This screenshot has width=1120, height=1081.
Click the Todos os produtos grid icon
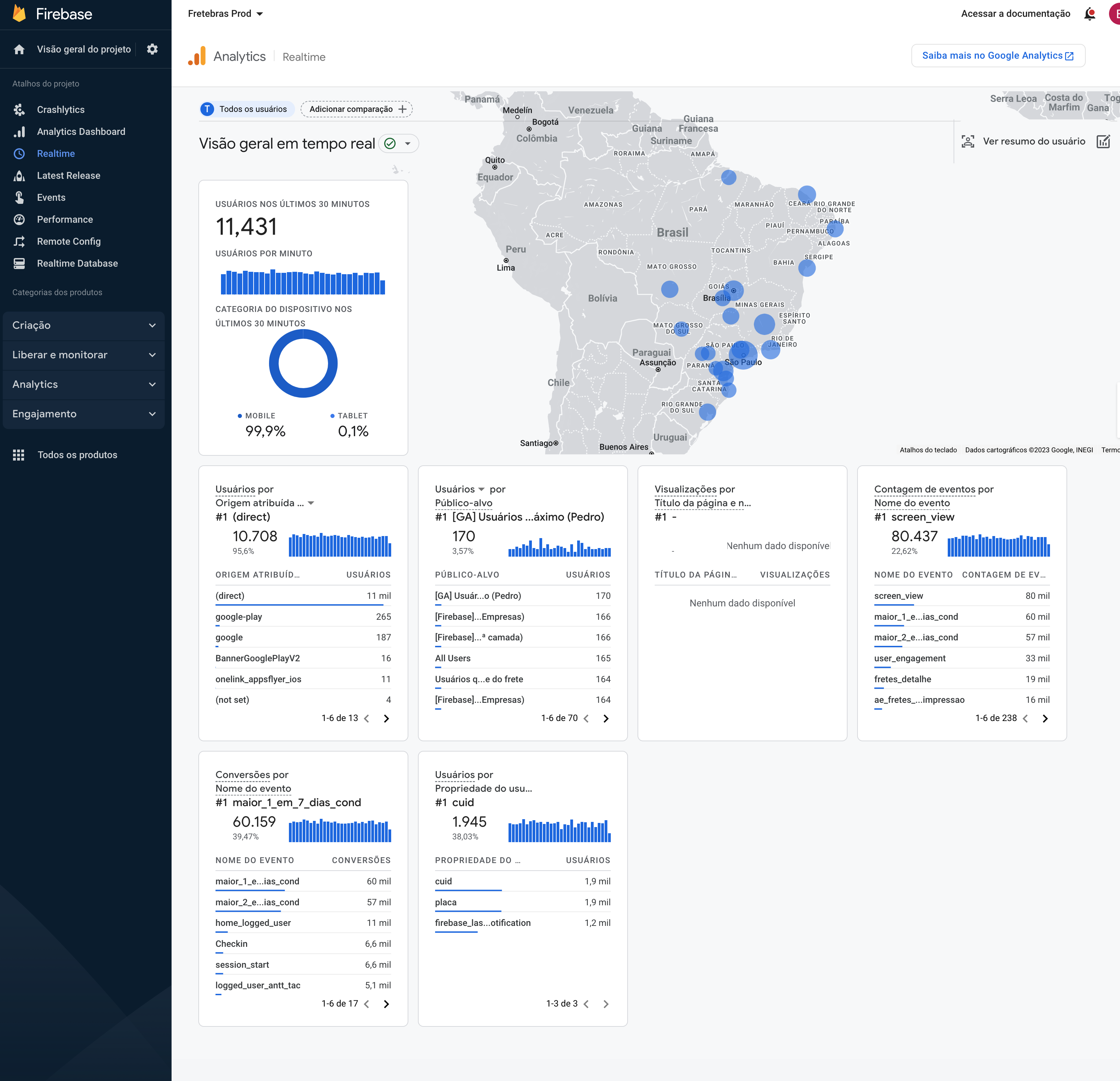[19, 455]
